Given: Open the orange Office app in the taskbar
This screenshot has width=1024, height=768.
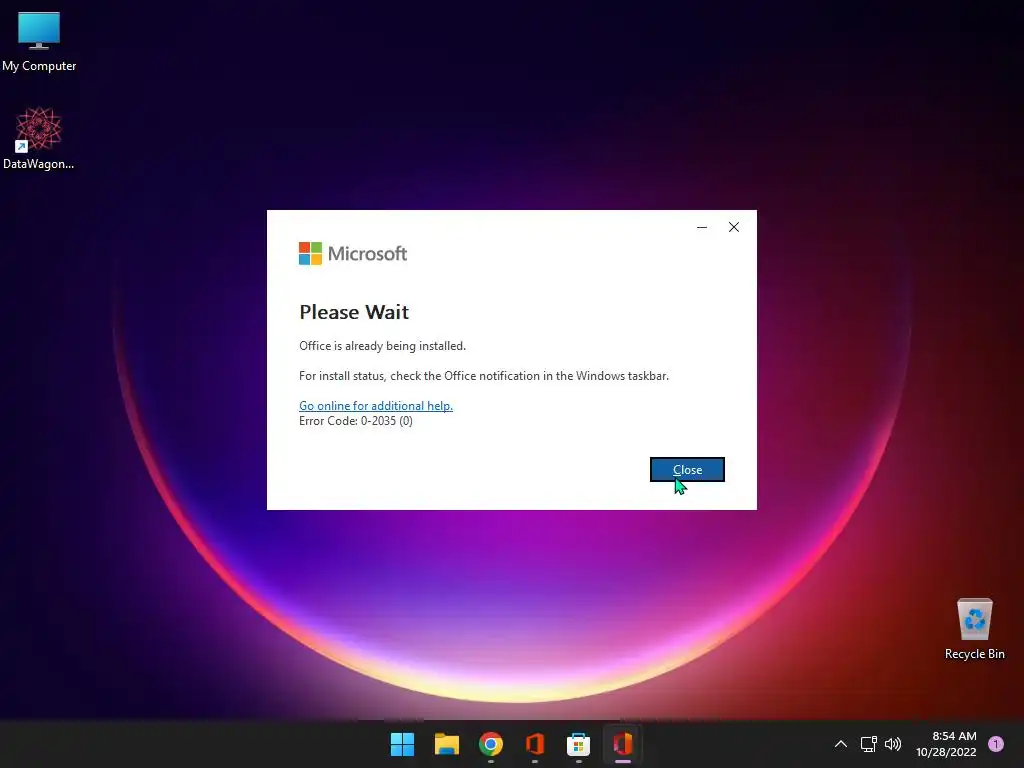Looking at the screenshot, I should (x=535, y=744).
